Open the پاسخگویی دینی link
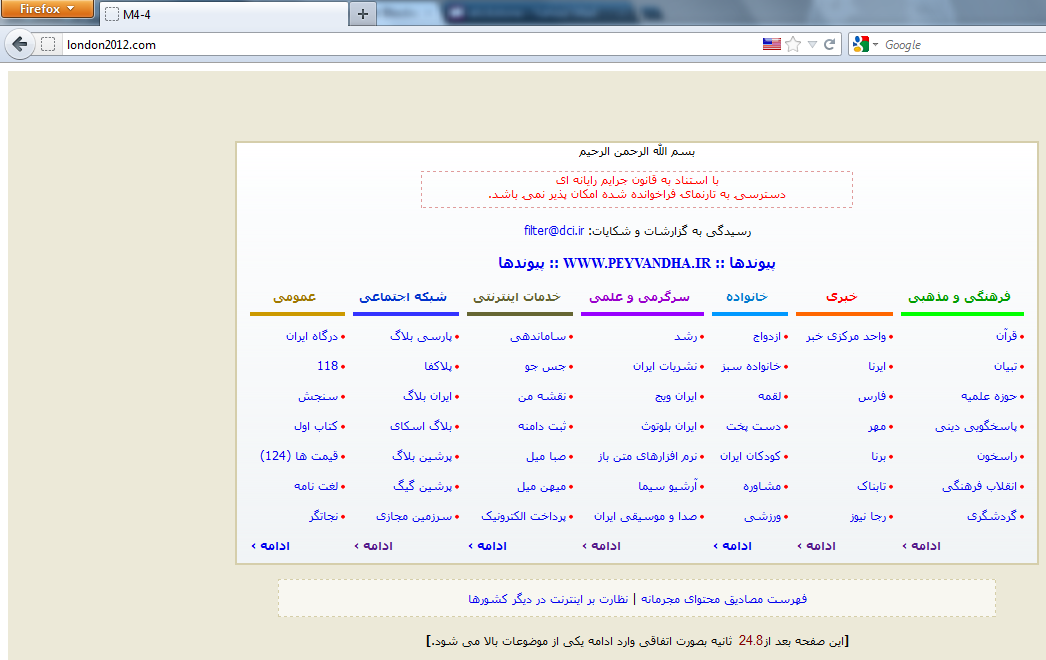 pos(976,426)
